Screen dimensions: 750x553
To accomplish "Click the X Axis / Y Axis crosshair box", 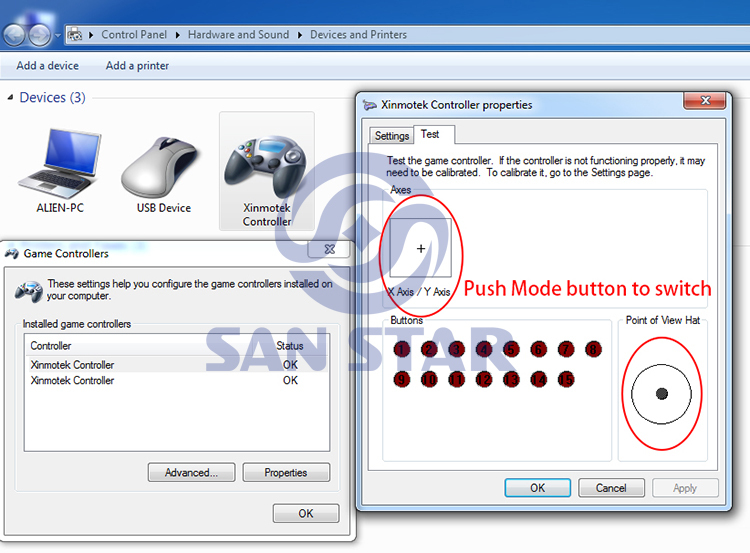I will pos(420,248).
